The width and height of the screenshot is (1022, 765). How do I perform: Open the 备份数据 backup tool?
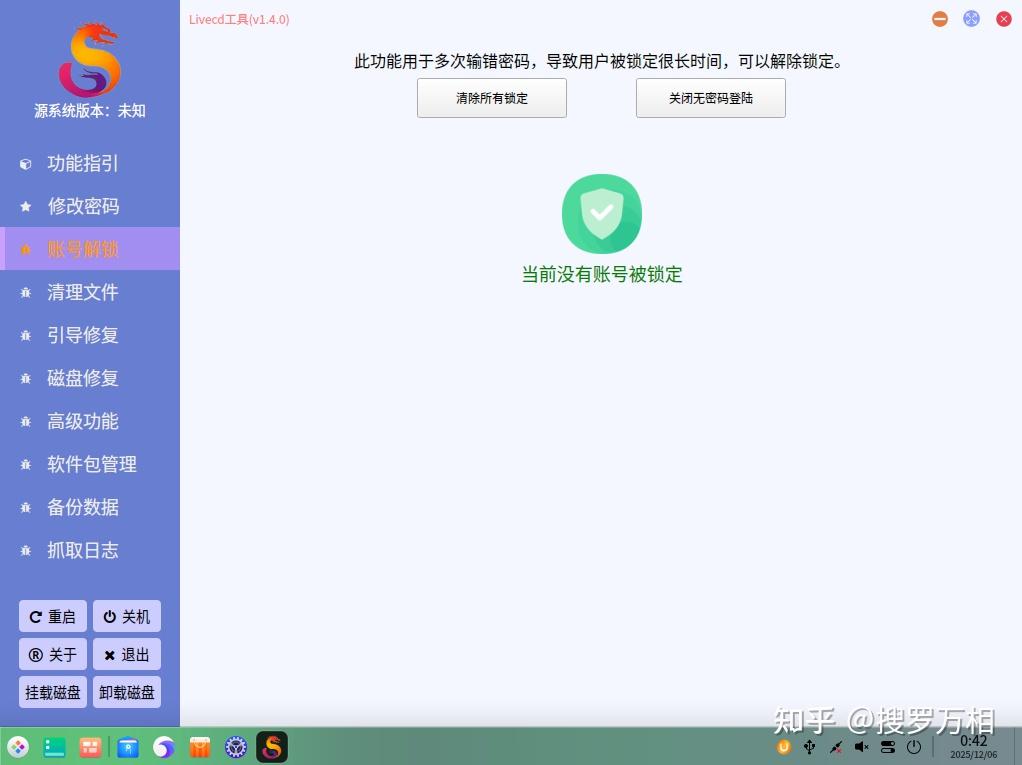coord(82,507)
